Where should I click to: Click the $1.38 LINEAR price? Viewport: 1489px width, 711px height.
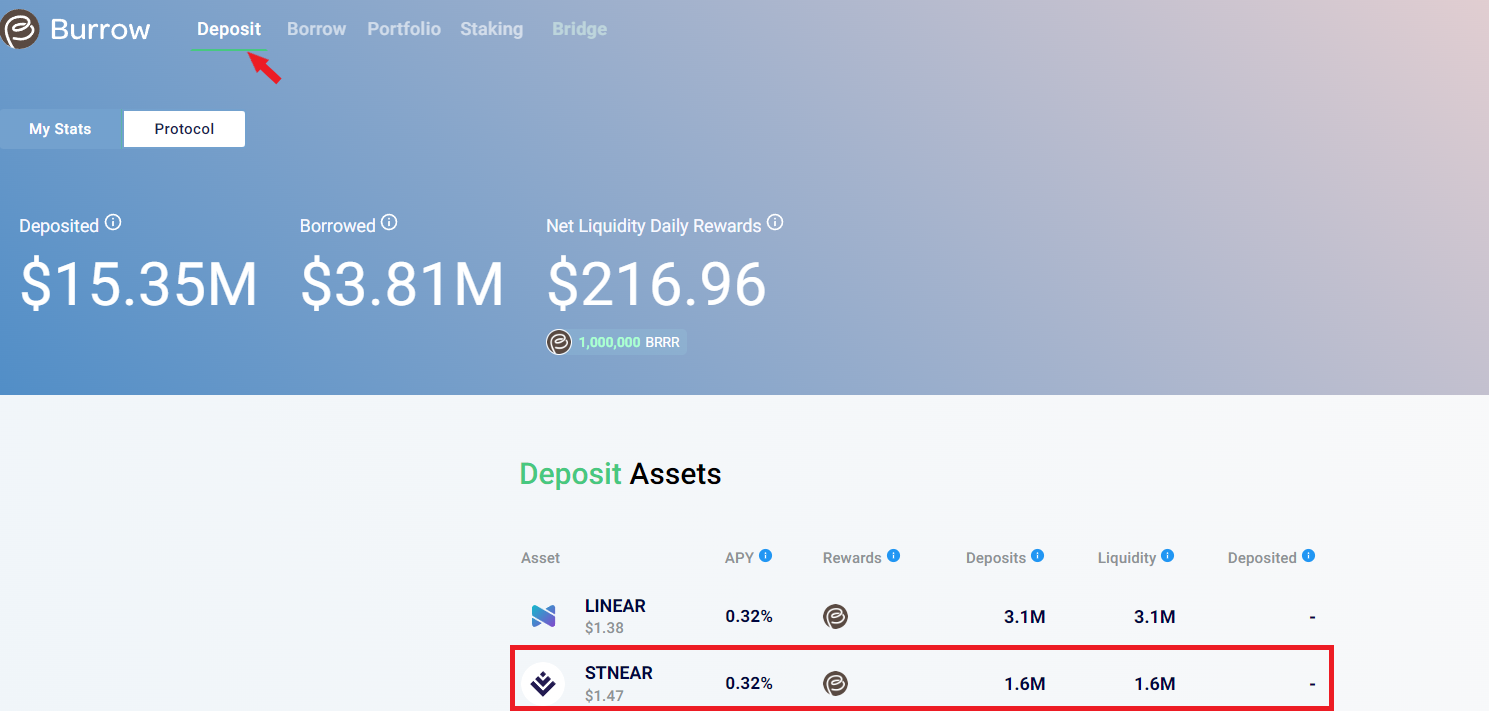pos(604,628)
